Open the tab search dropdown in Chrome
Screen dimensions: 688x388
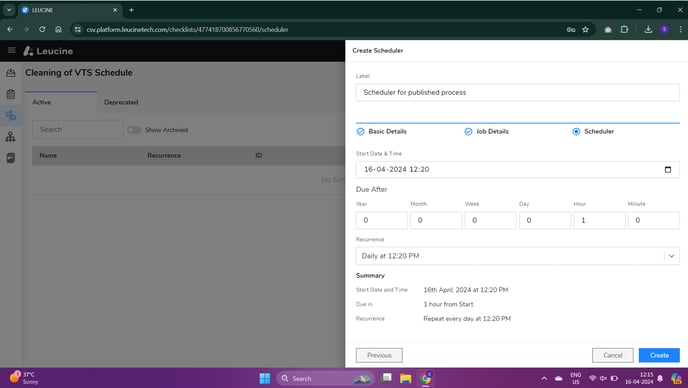pos(9,10)
